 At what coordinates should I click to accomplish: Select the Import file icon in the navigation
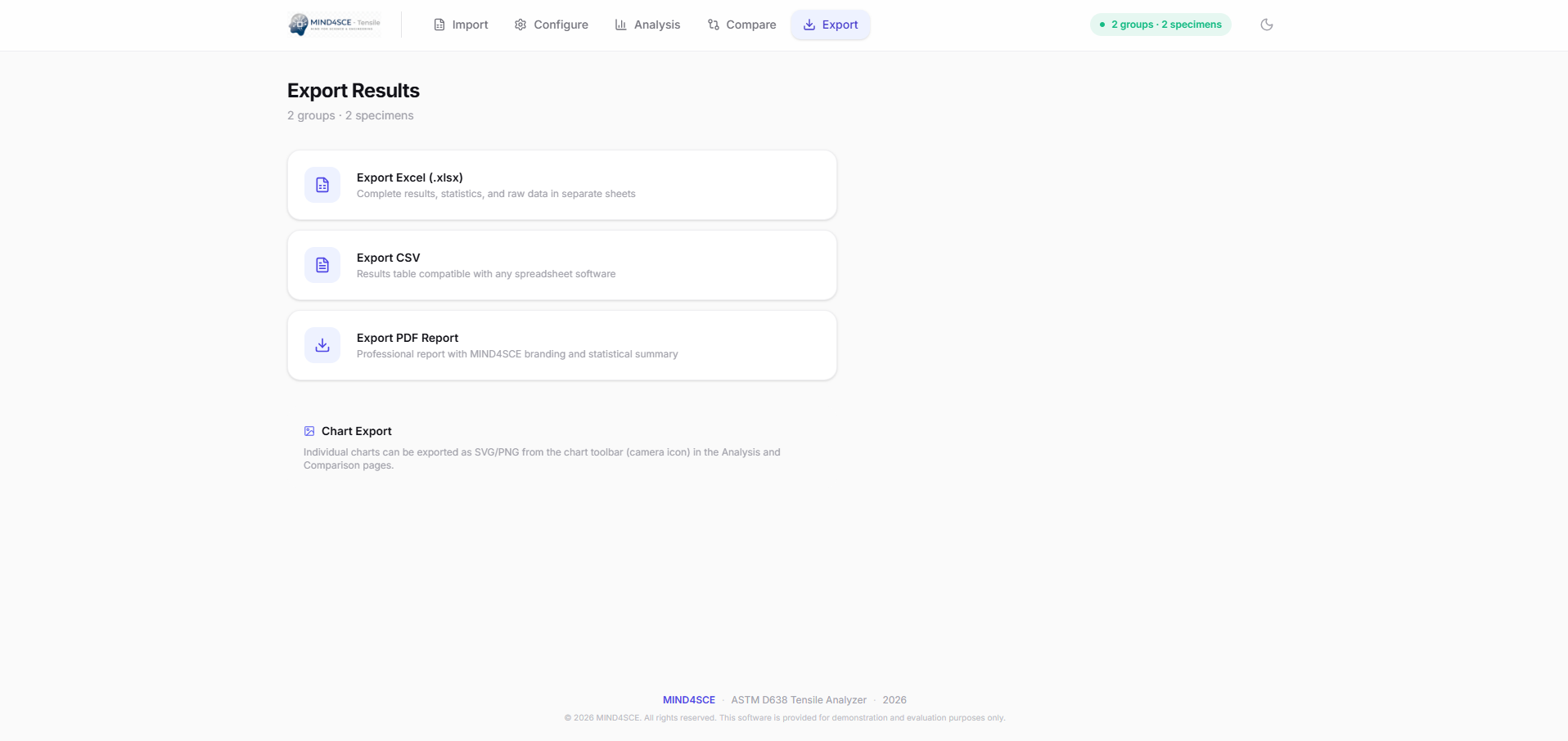(x=439, y=25)
